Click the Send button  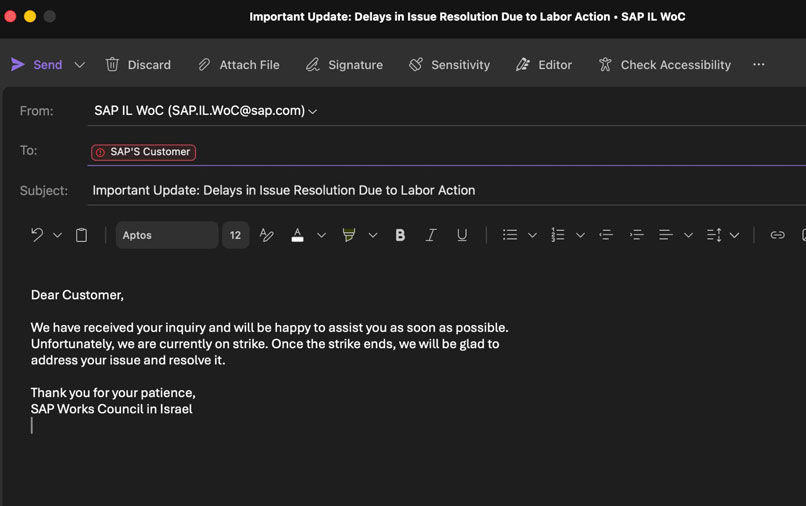[36, 65]
